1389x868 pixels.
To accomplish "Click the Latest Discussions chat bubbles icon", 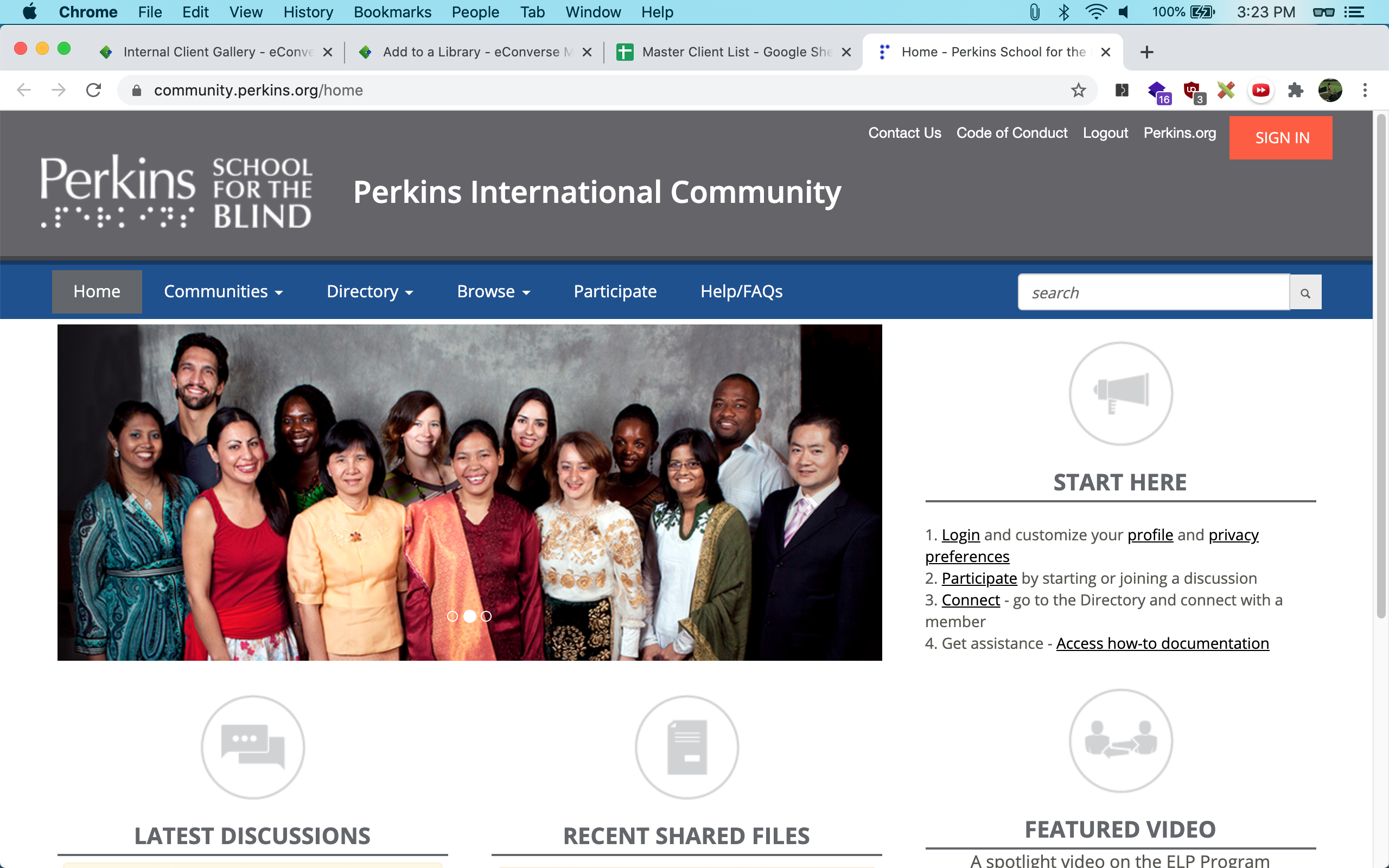I will coord(252,746).
